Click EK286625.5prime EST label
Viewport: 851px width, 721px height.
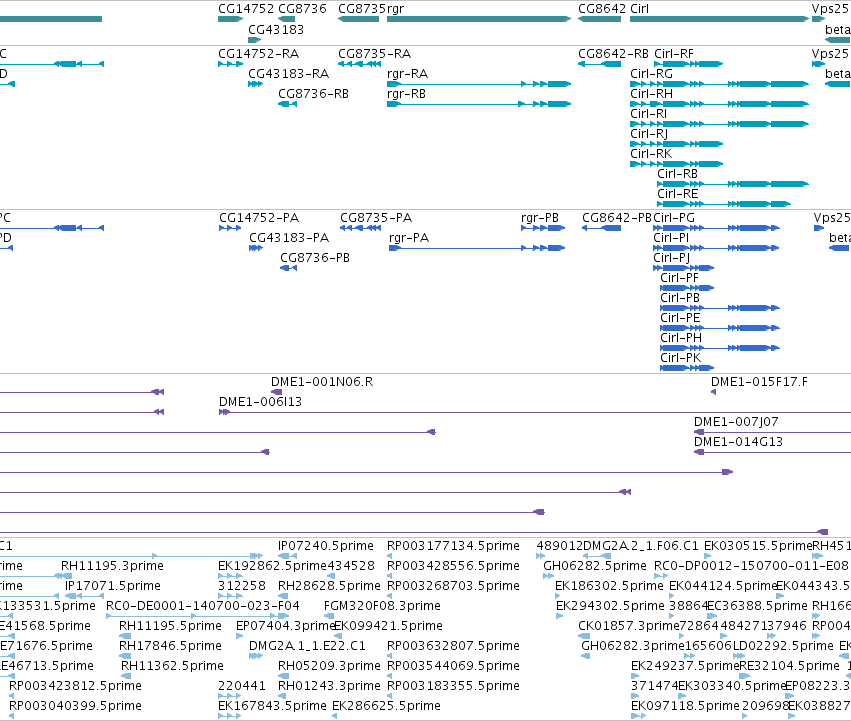[386, 707]
